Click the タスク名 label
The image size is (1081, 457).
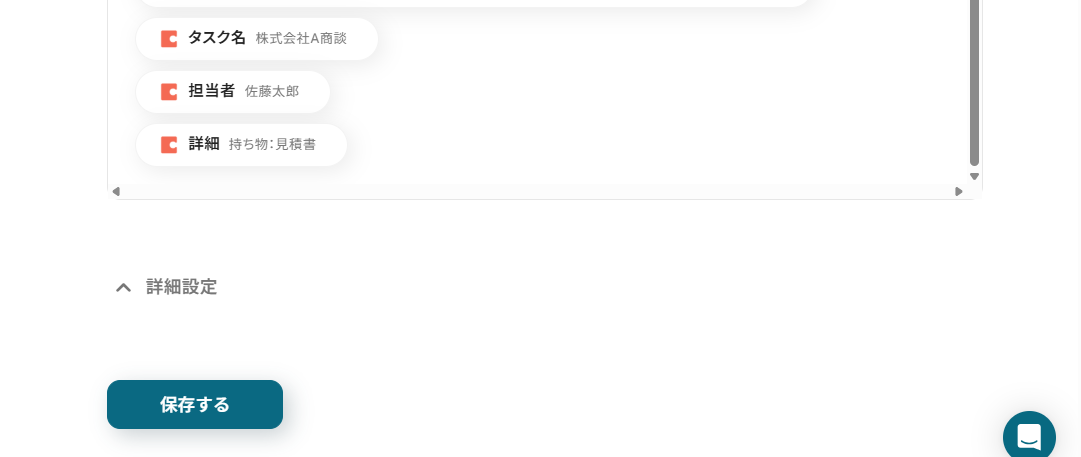tap(216, 38)
